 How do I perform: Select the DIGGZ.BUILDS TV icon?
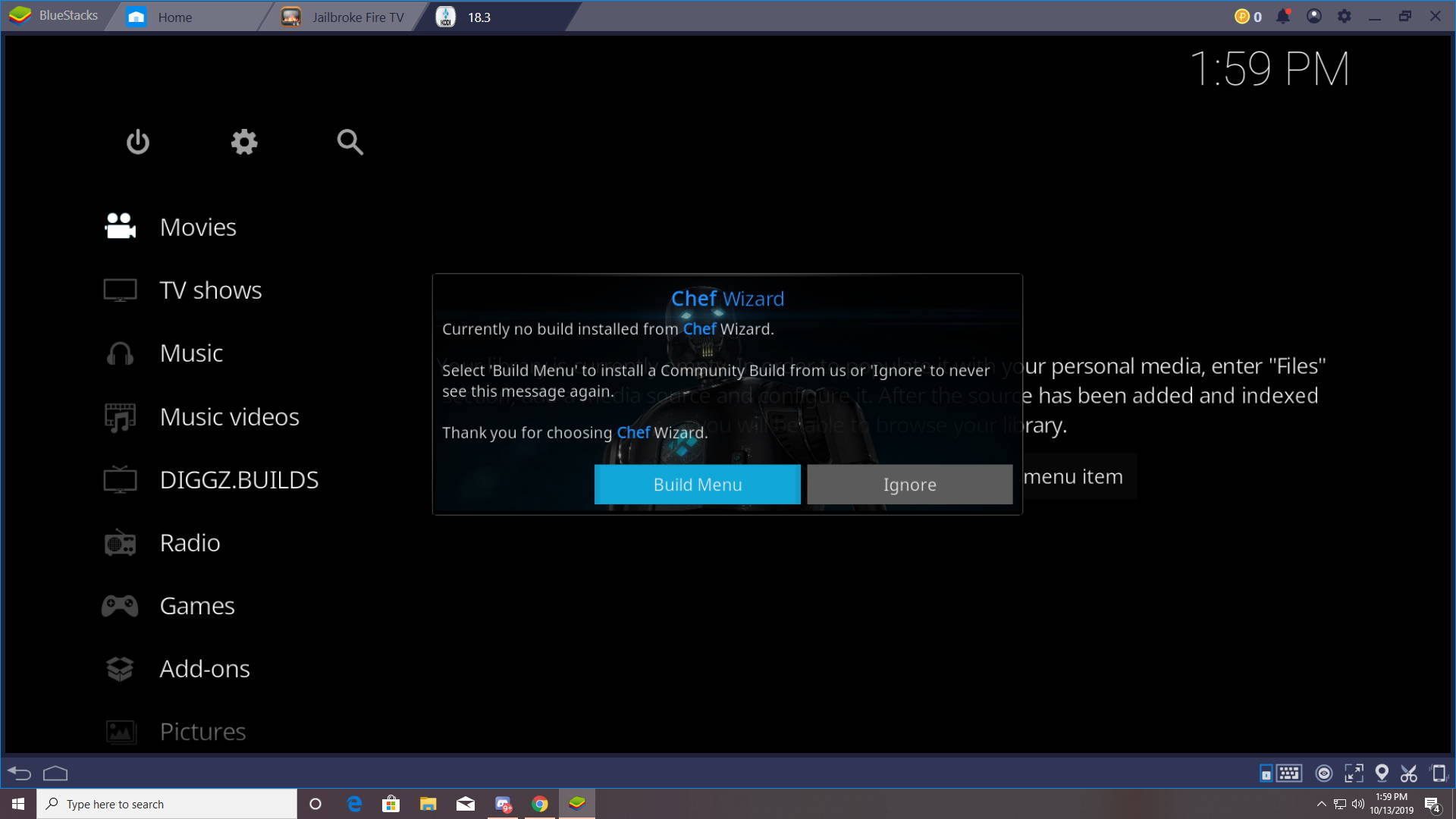pyautogui.click(x=120, y=479)
